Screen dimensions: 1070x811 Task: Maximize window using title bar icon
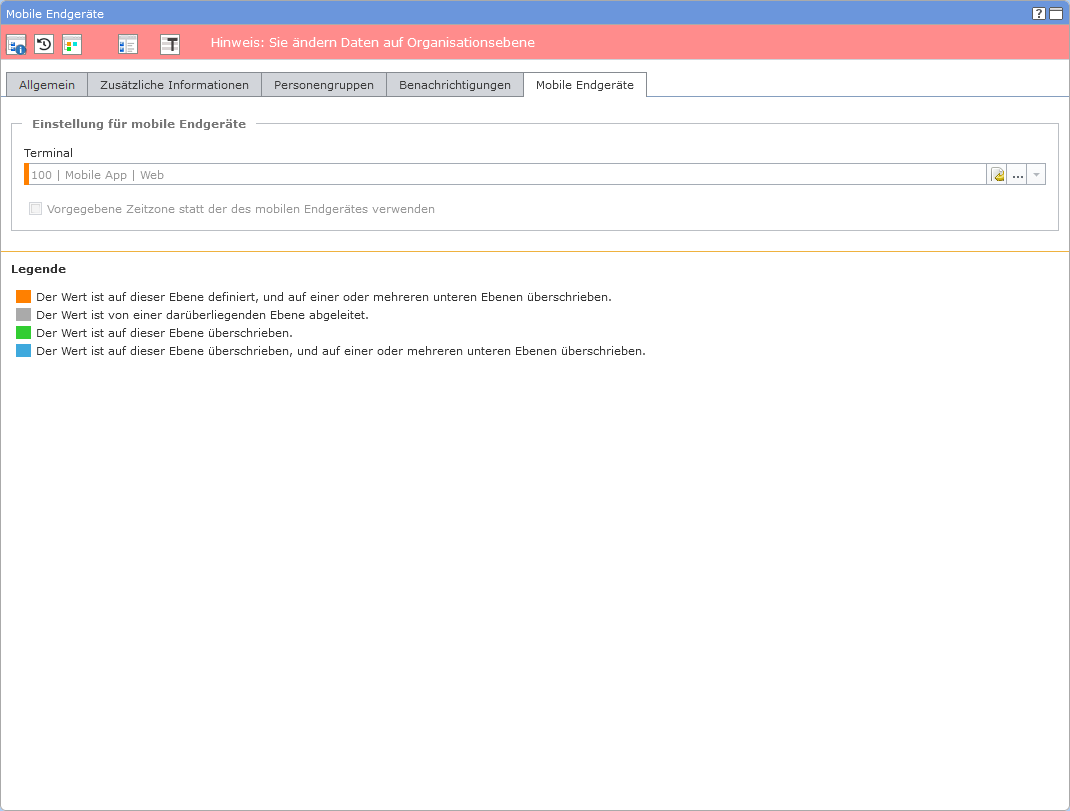[1056, 14]
